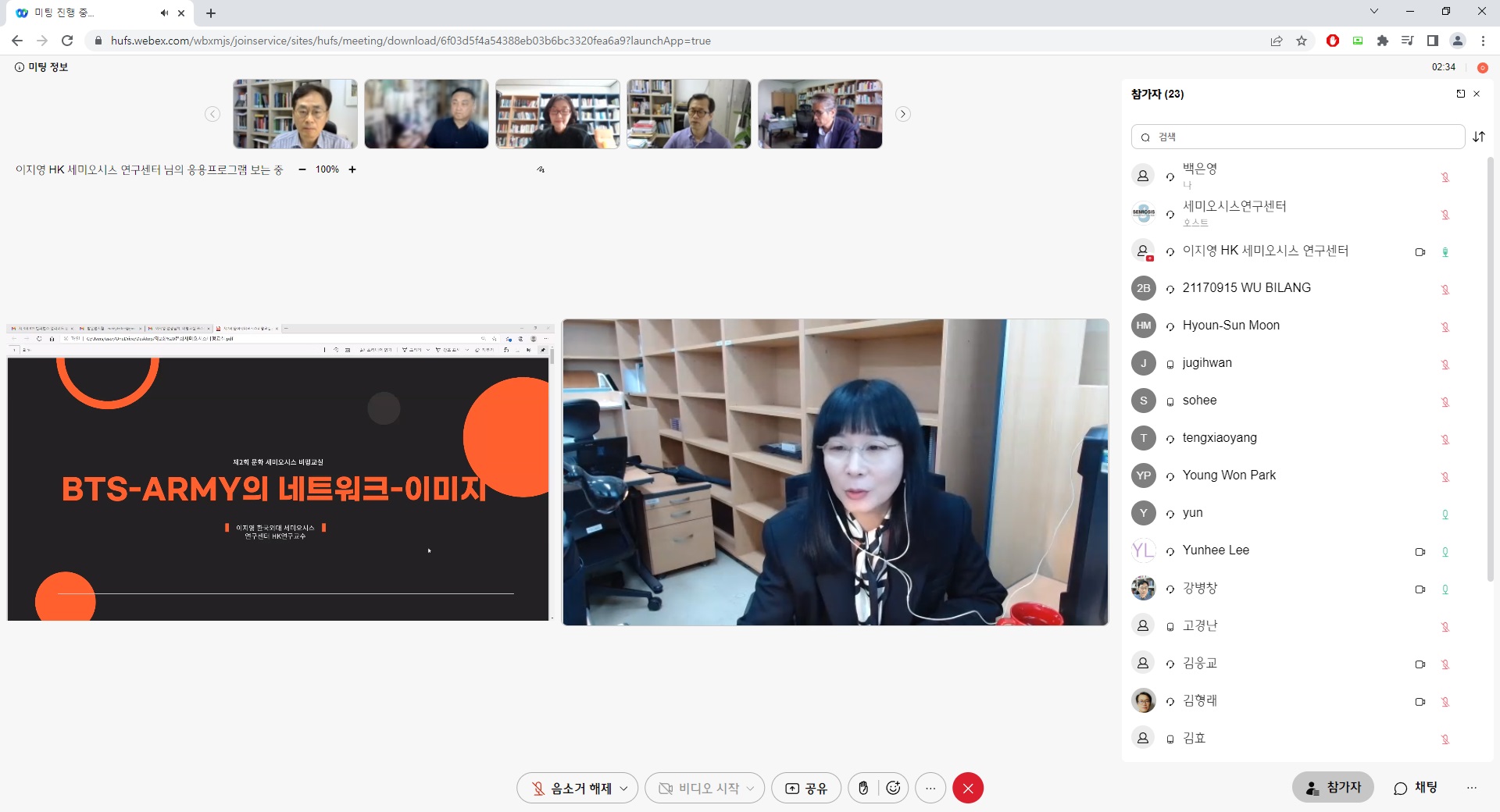Expand video options next to 비디오 시작
The image size is (1500, 812).
click(x=751, y=789)
